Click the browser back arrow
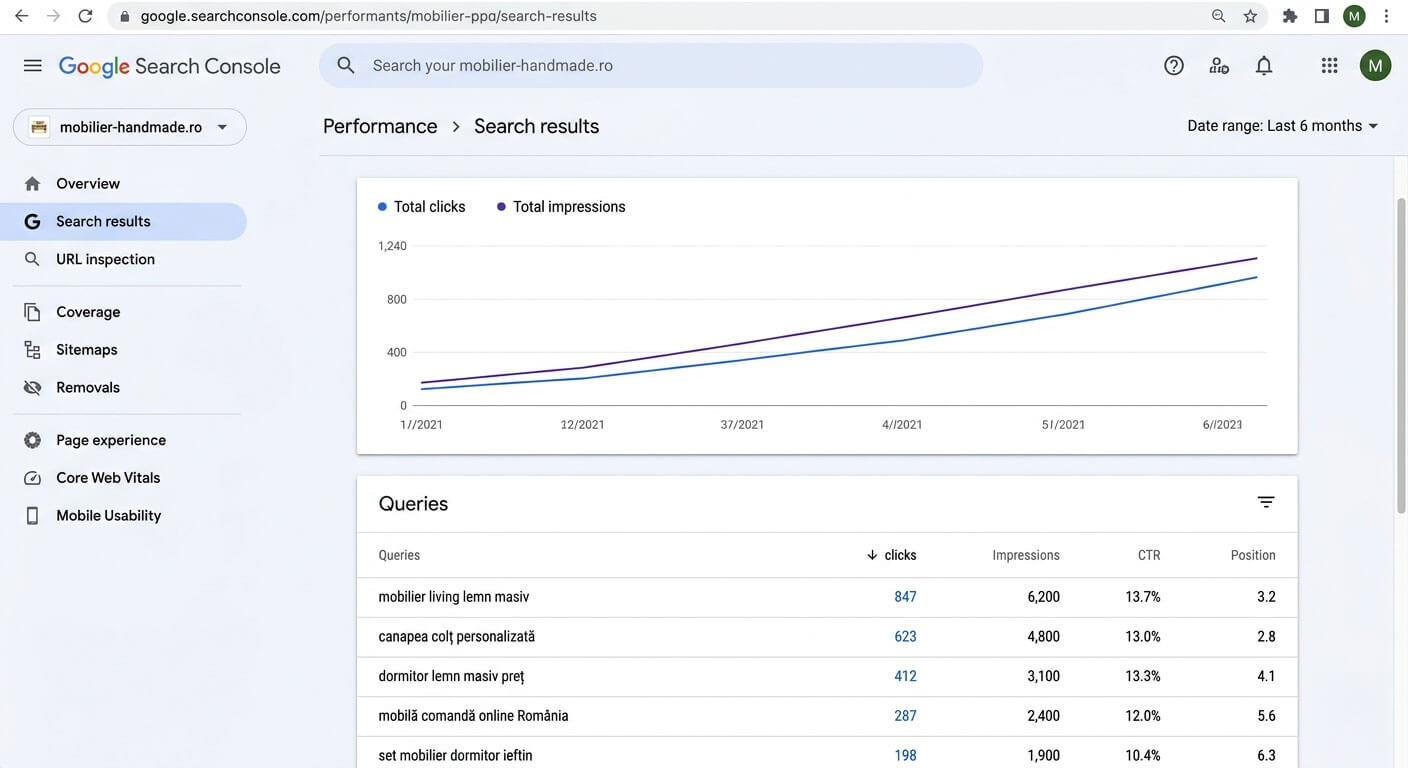The width and height of the screenshot is (1408, 768). coord(21,16)
